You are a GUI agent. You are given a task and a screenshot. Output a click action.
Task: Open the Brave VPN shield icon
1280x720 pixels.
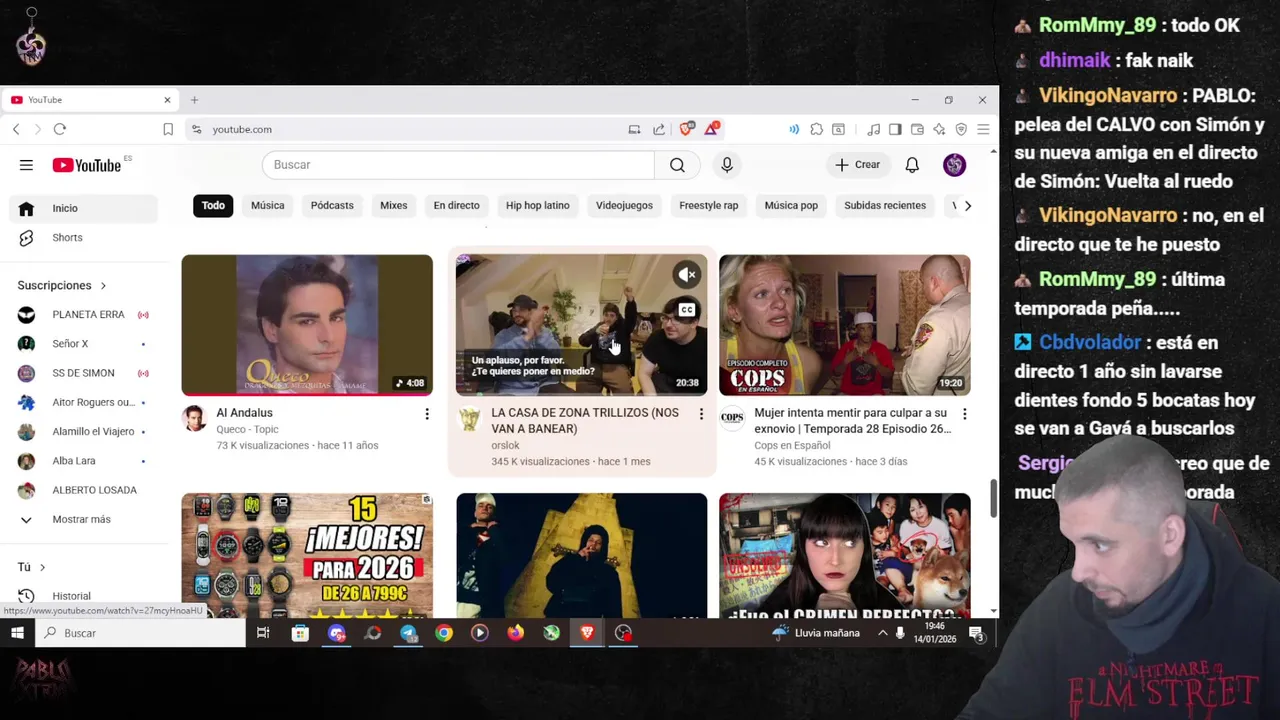point(961,129)
